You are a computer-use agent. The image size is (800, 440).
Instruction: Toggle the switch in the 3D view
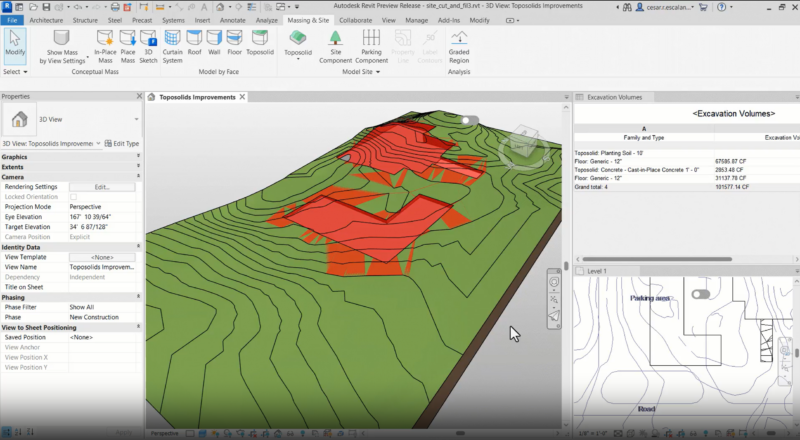(x=470, y=120)
